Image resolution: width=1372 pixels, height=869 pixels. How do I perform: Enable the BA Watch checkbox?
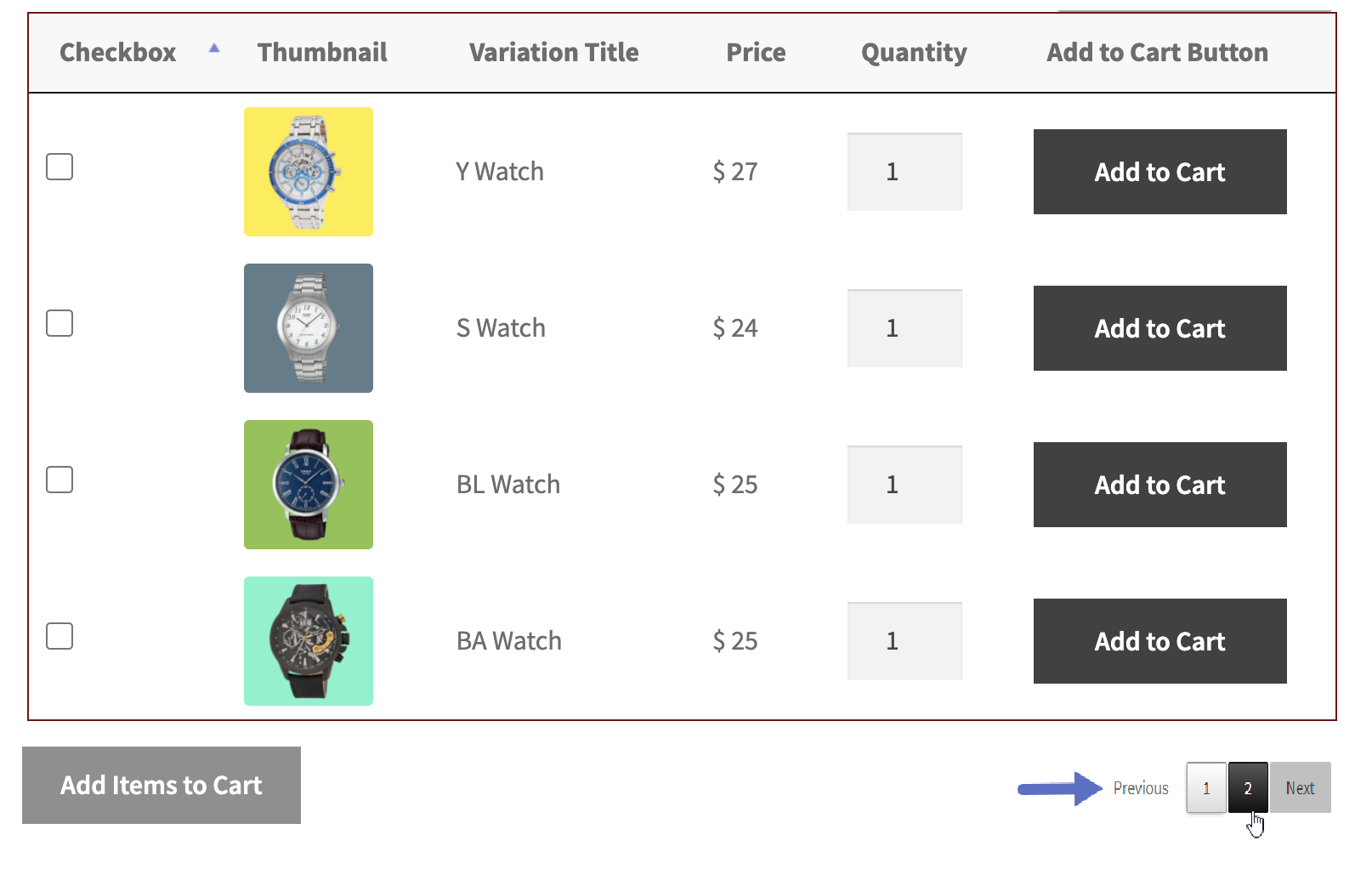[x=60, y=637]
